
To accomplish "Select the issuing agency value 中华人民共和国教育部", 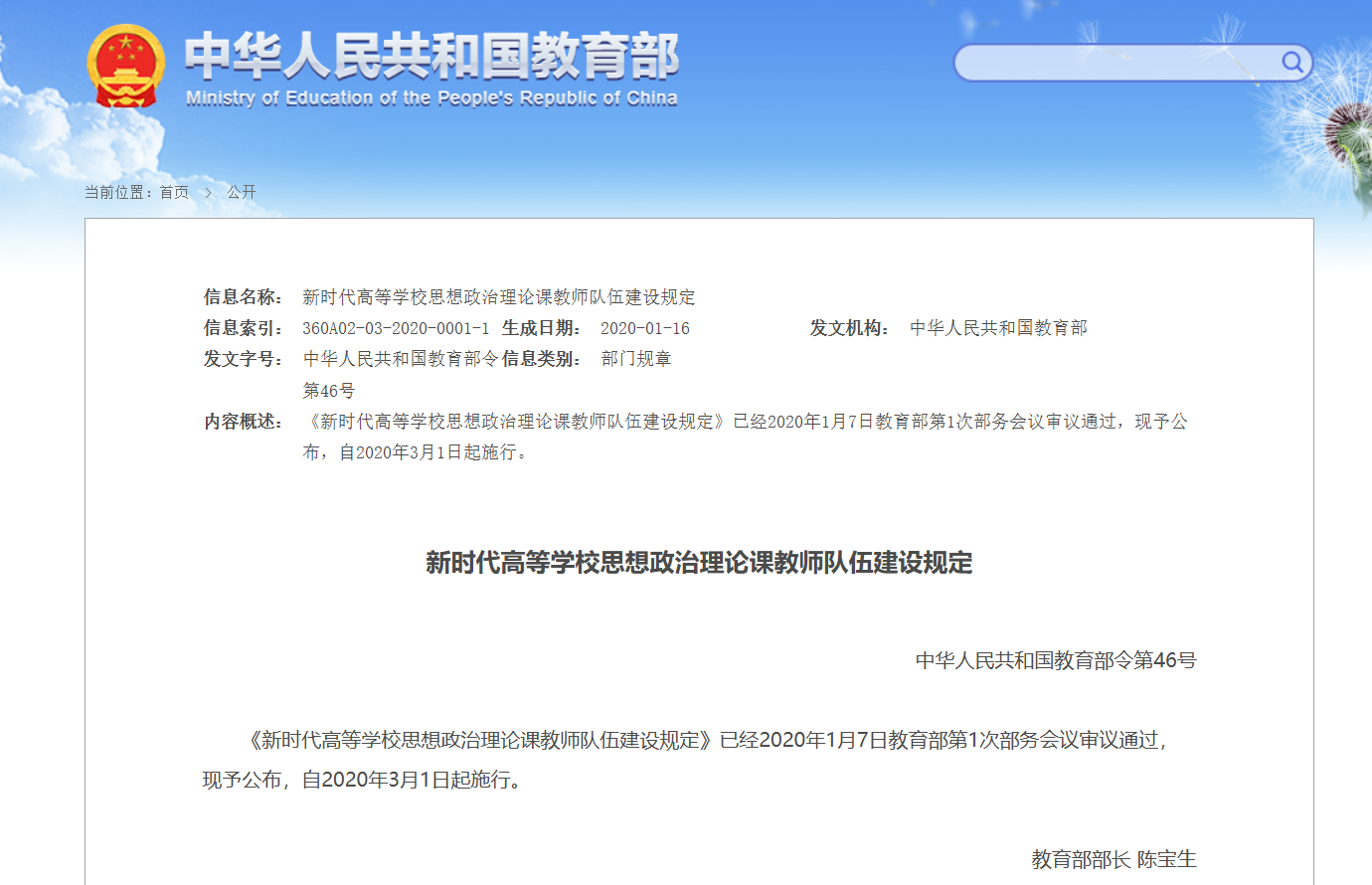I will point(998,328).
